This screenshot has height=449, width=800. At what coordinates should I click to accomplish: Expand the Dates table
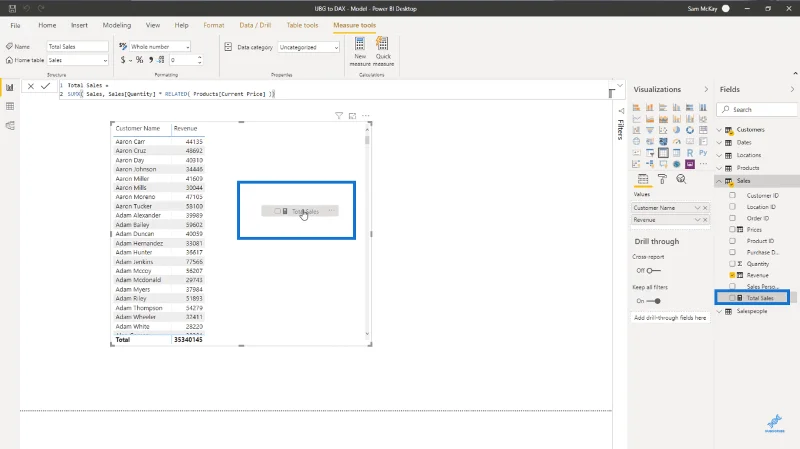[x=719, y=142]
